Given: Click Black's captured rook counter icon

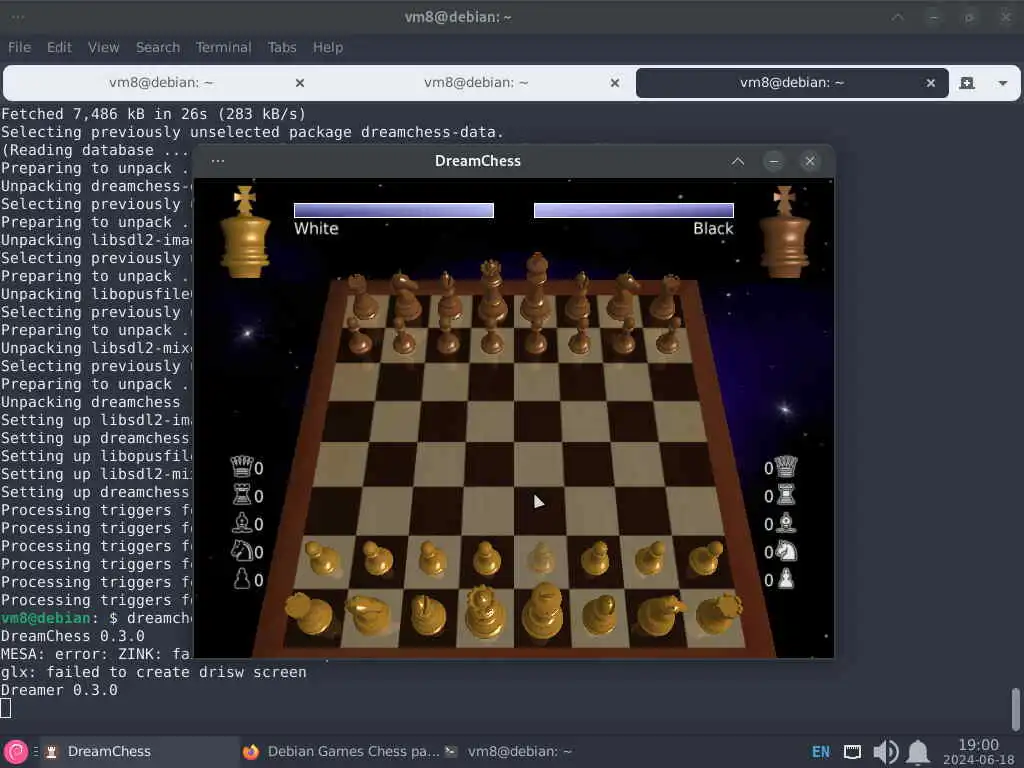Looking at the screenshot, I should point(786,495).
